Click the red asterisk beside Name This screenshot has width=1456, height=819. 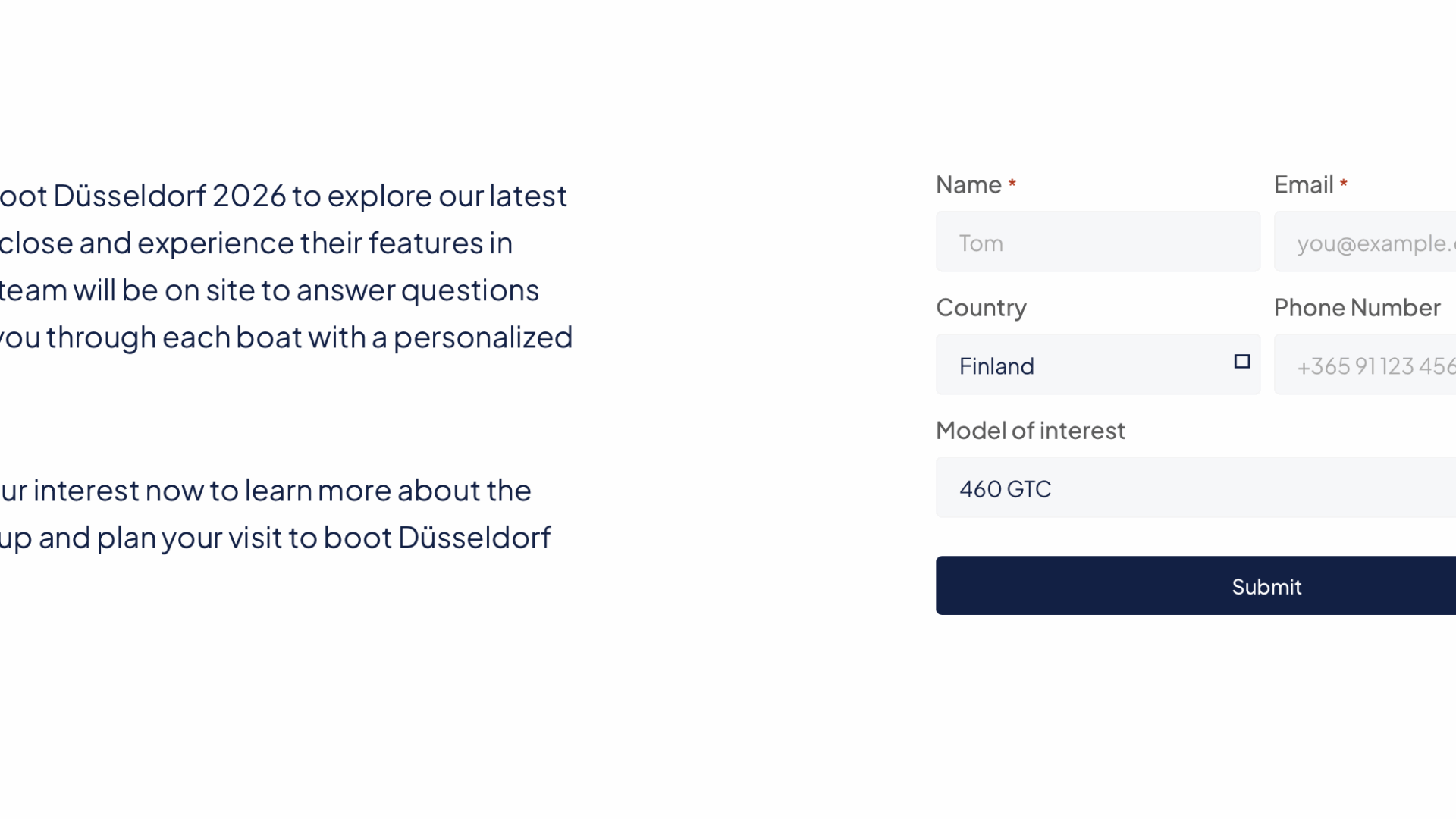pos(1012,184)
